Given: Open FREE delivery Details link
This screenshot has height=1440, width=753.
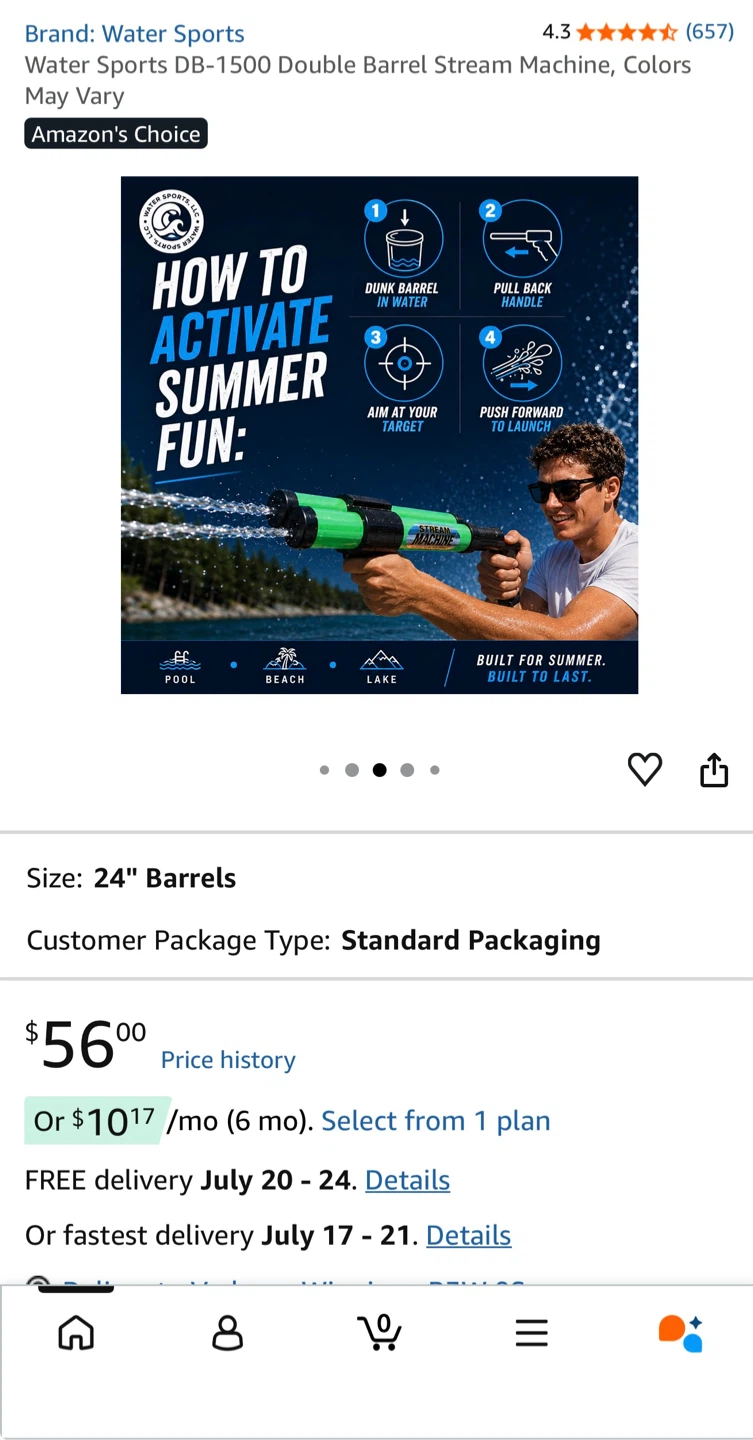Looking at the screenshot, I should click(x=407, y=1180).
